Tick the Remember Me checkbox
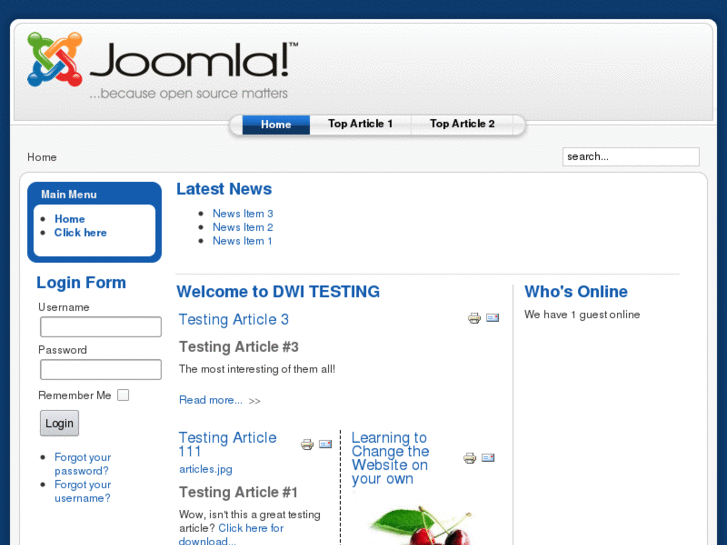 point(123,395)
